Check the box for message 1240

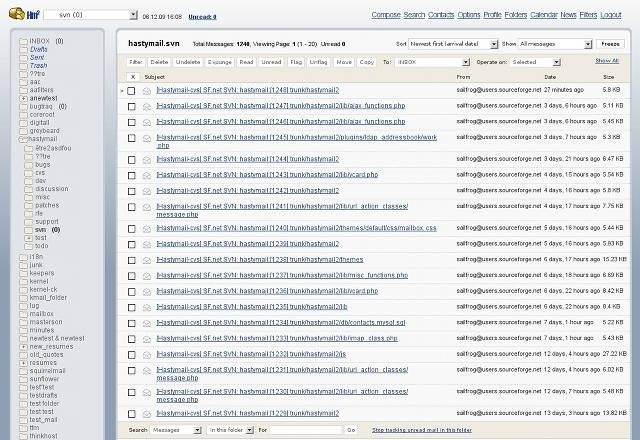click(131, 229)
